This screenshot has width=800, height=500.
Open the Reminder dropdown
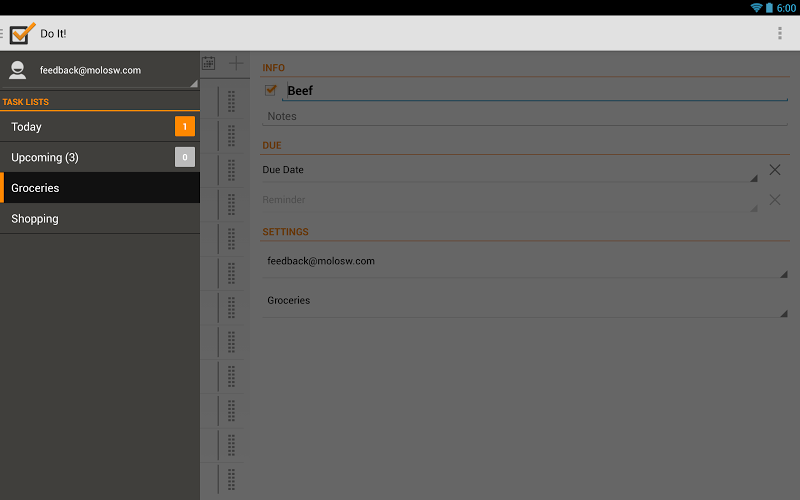[x=510, y=200]
